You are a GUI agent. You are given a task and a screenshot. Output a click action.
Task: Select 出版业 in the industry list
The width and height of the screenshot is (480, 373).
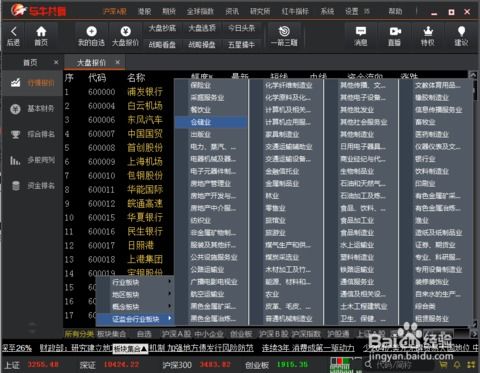201,134
